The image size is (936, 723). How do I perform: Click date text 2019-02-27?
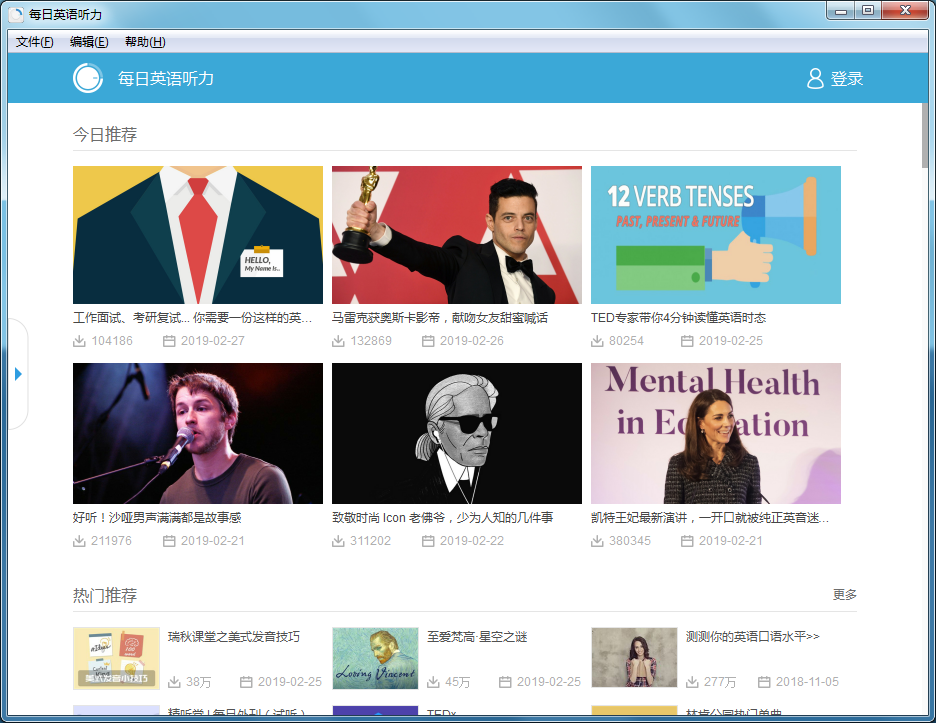[x=213, y=341]
